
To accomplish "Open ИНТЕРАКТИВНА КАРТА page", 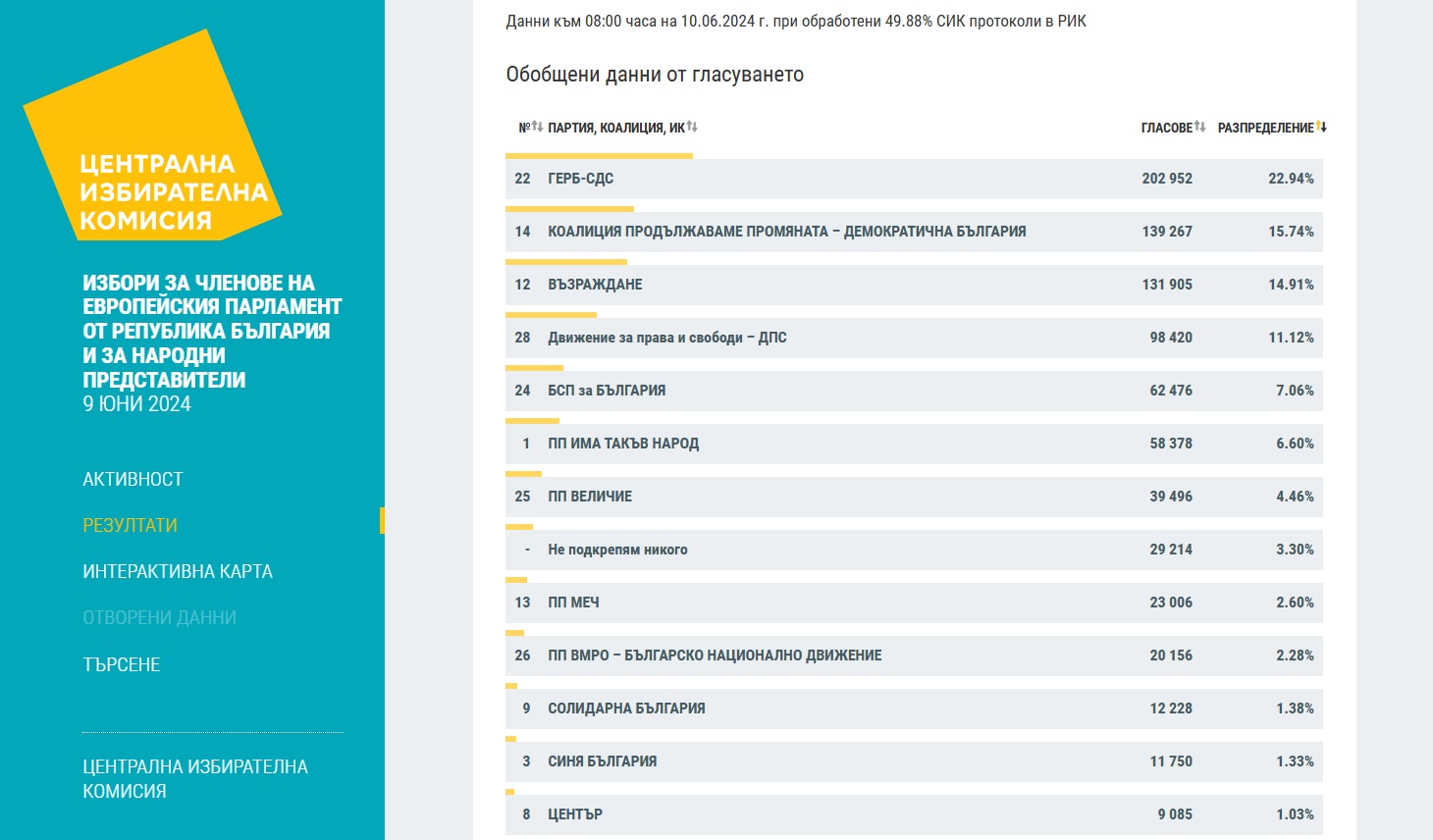I will coord(177,571).
